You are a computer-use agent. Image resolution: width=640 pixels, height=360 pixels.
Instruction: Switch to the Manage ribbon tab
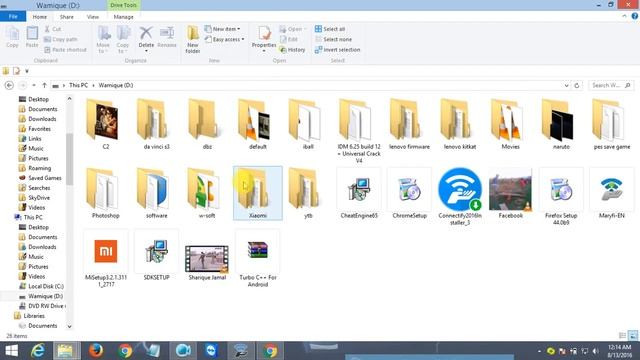(123, 17)
